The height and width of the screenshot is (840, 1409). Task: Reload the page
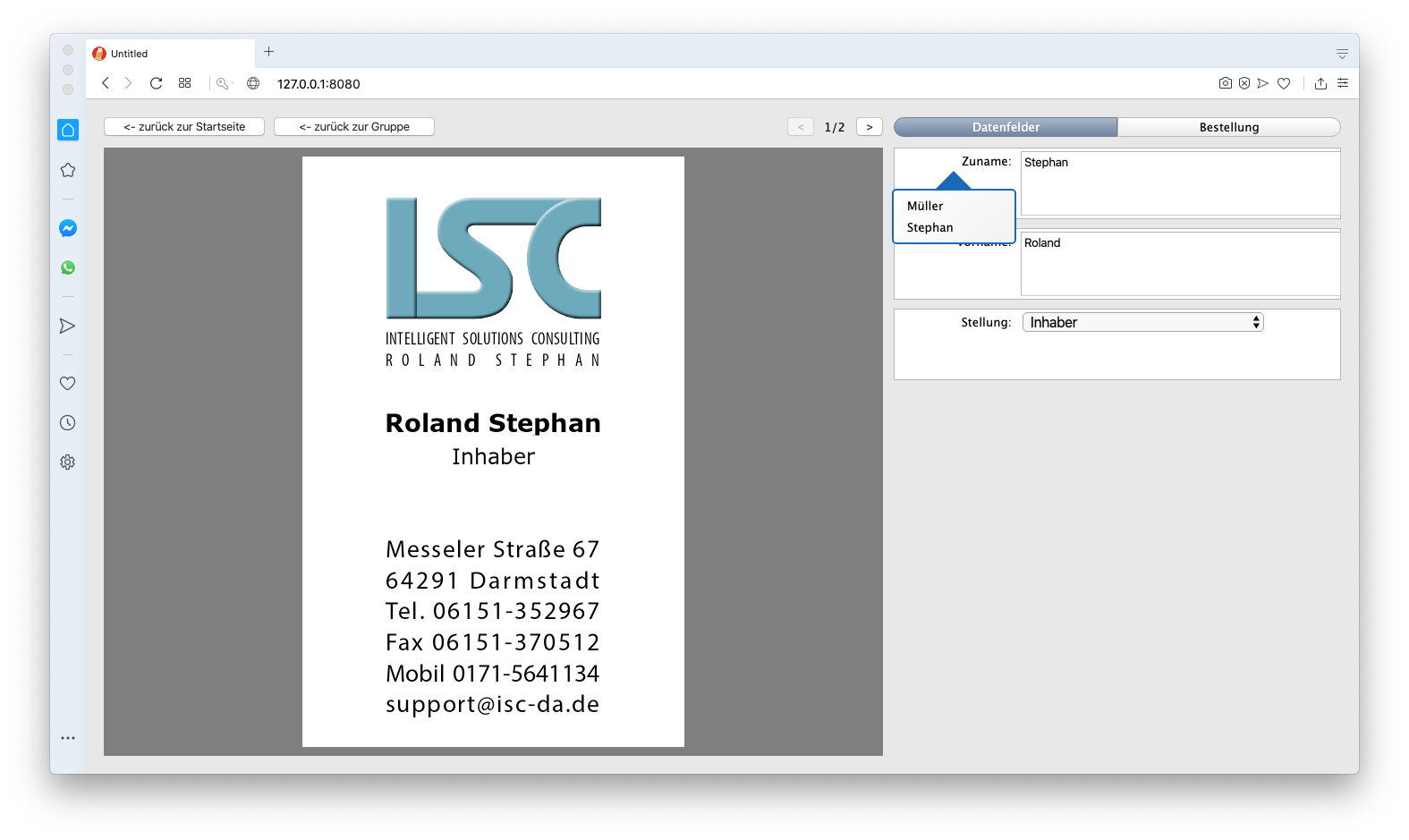tap(156, 83)
